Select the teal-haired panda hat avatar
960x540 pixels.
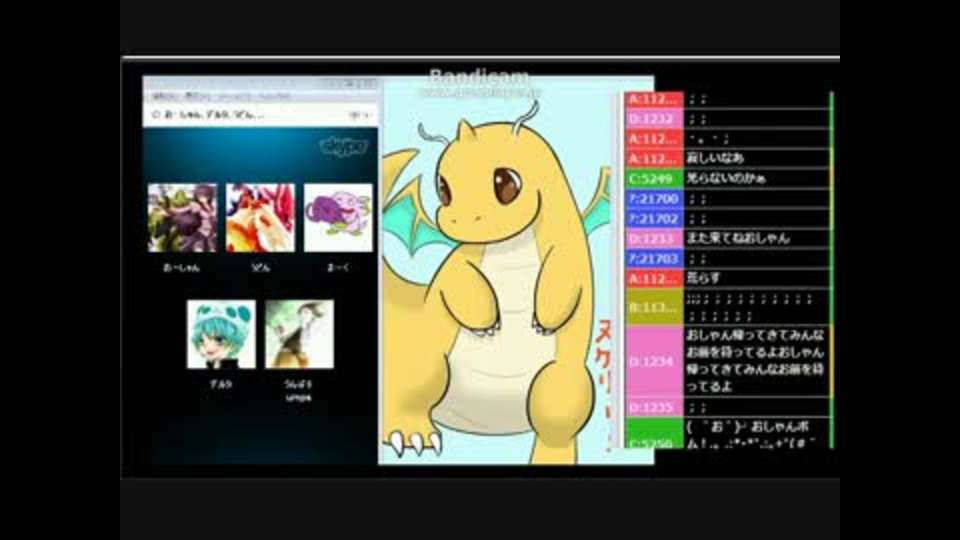pos(221,334)
